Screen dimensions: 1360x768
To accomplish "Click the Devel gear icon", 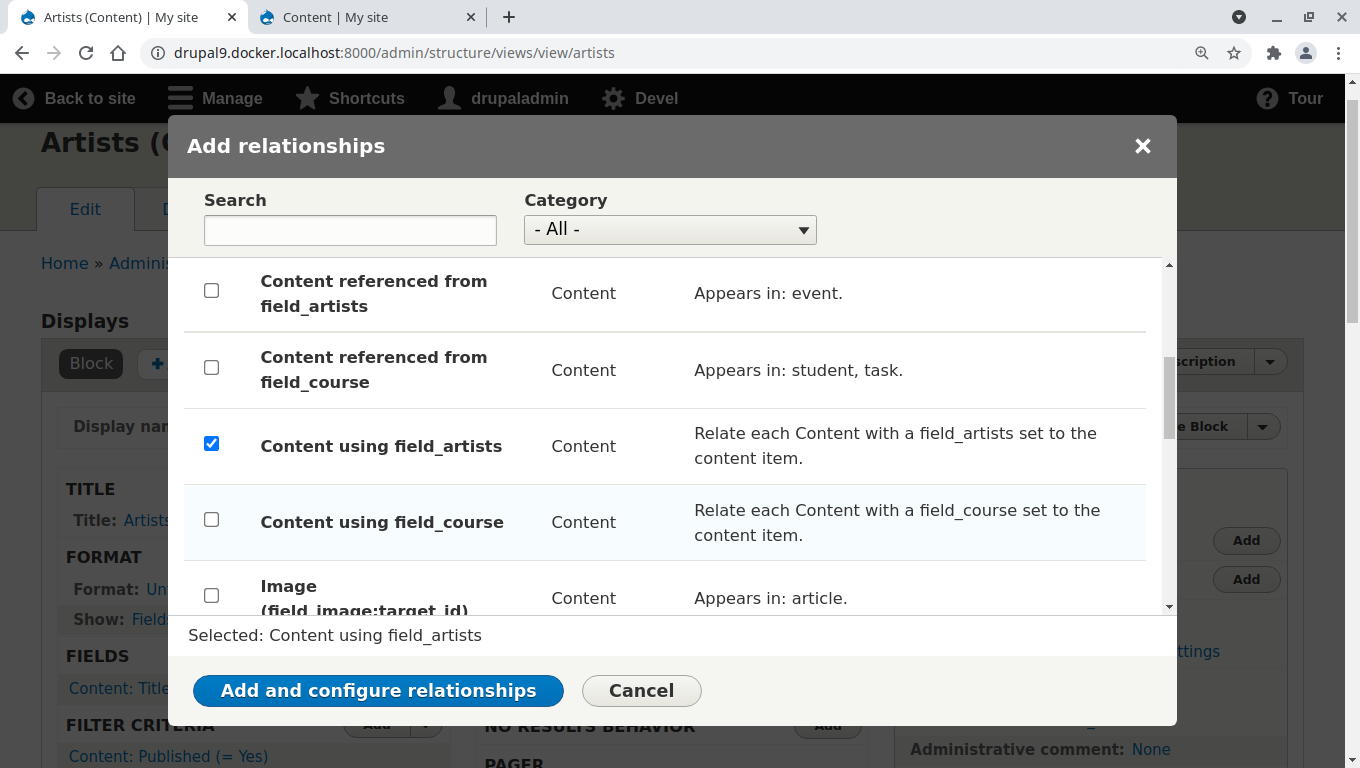I will click(x=613, y=98).
